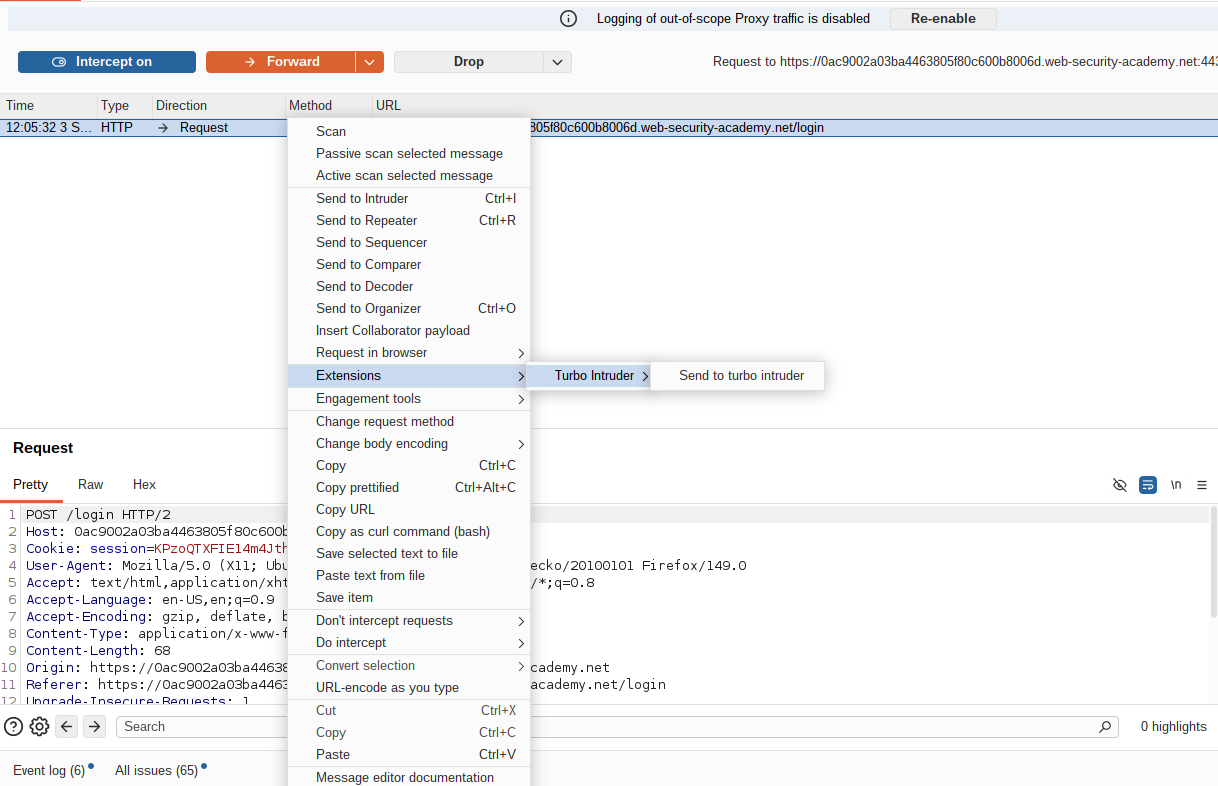The height and width of the screenshot is (786, 1218).
Task: Switch to the Raw tab
Action: pos(90,484)
